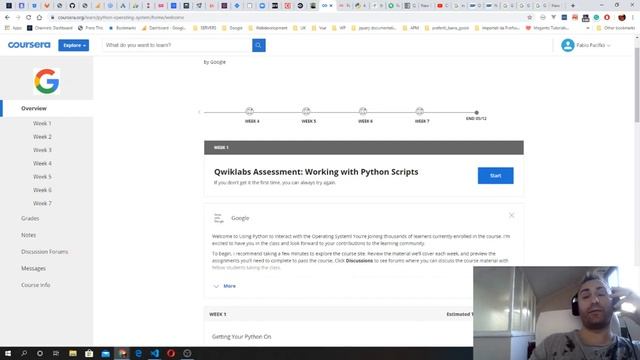Open the Apps bookmarks shortcut
The height and width of the screenshot is (360, 640).
coord(13,28)
